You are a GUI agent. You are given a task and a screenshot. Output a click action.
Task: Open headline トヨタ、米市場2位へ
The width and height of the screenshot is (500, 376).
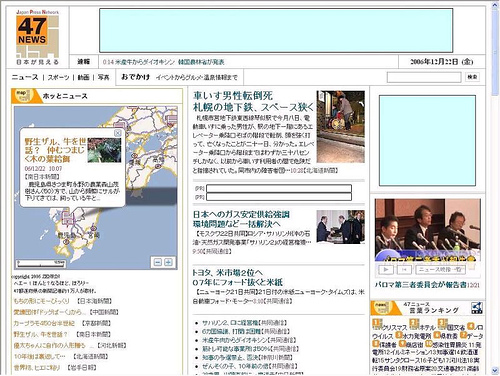click(227, 273)
